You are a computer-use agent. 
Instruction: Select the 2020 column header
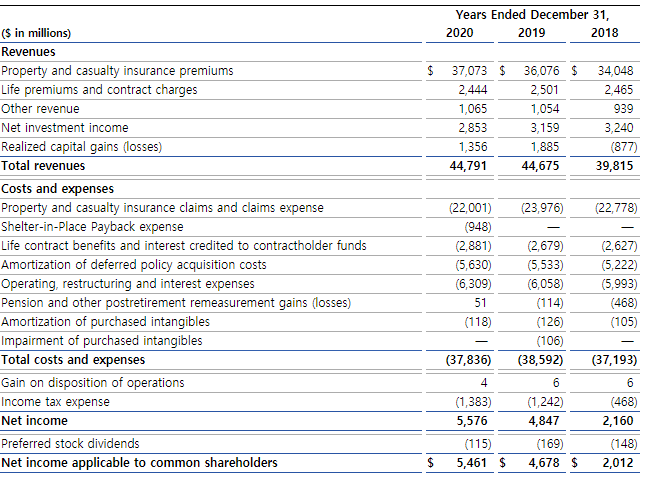tap(459, 33)
